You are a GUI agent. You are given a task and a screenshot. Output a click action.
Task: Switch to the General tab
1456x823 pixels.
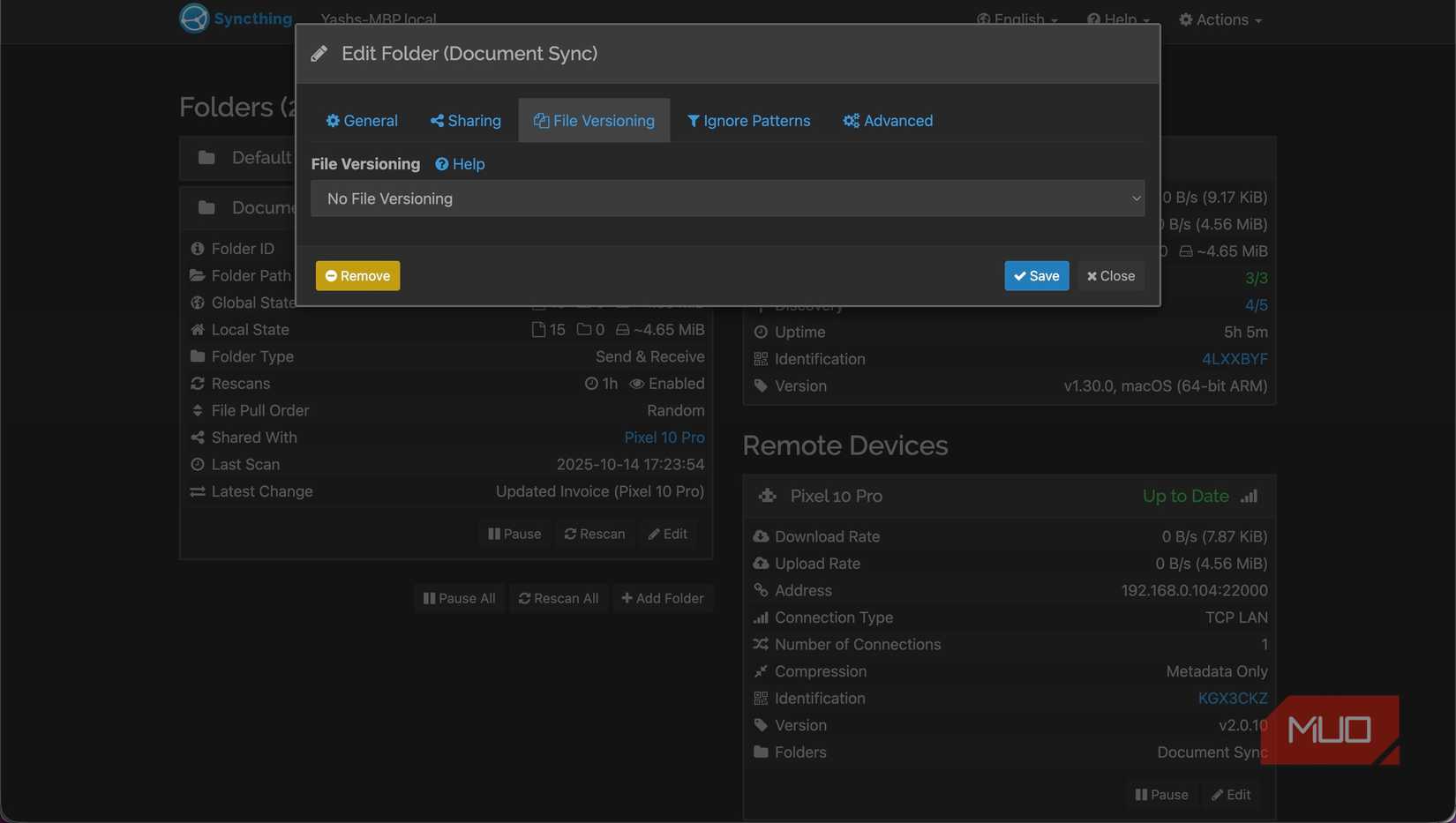(362, 121)
